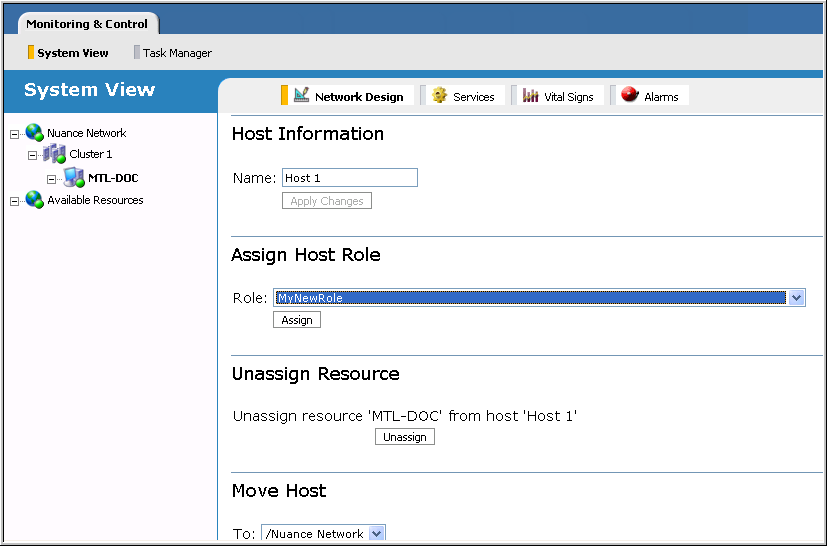
Task: Click the Network Design drafting icon
Action: click(x=301, y=95)
